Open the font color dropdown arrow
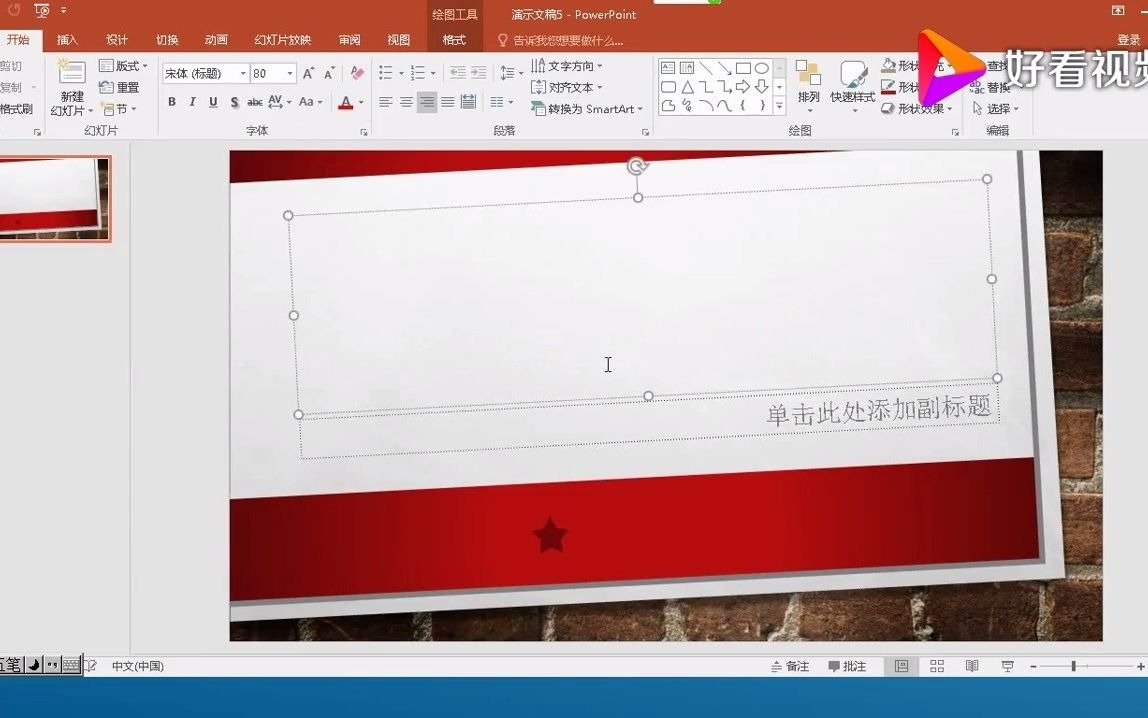Viewport: 1148px width, 718px height. click(362, 103)
